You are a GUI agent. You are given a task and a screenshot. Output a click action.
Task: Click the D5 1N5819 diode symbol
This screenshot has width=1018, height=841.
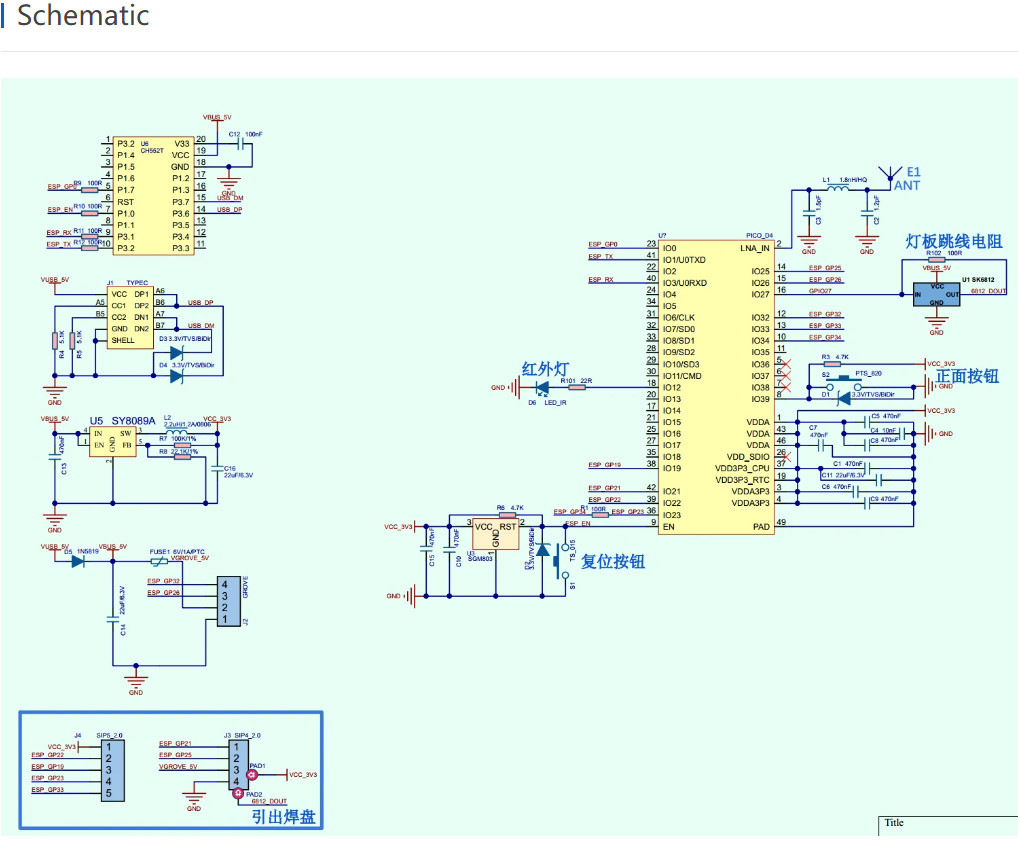[x=77, y=560]
